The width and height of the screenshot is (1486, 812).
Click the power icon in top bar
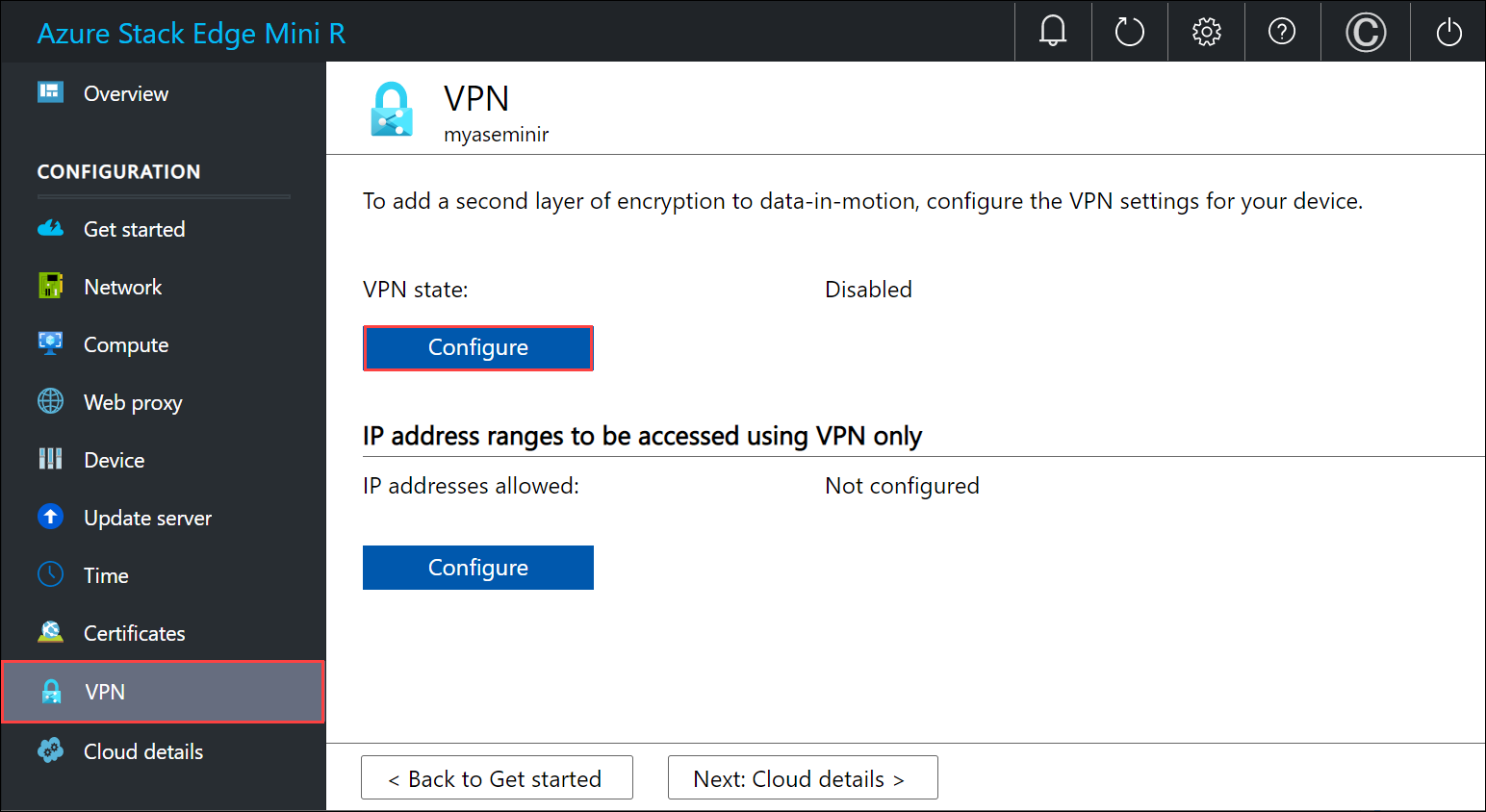click(1448, 31)
